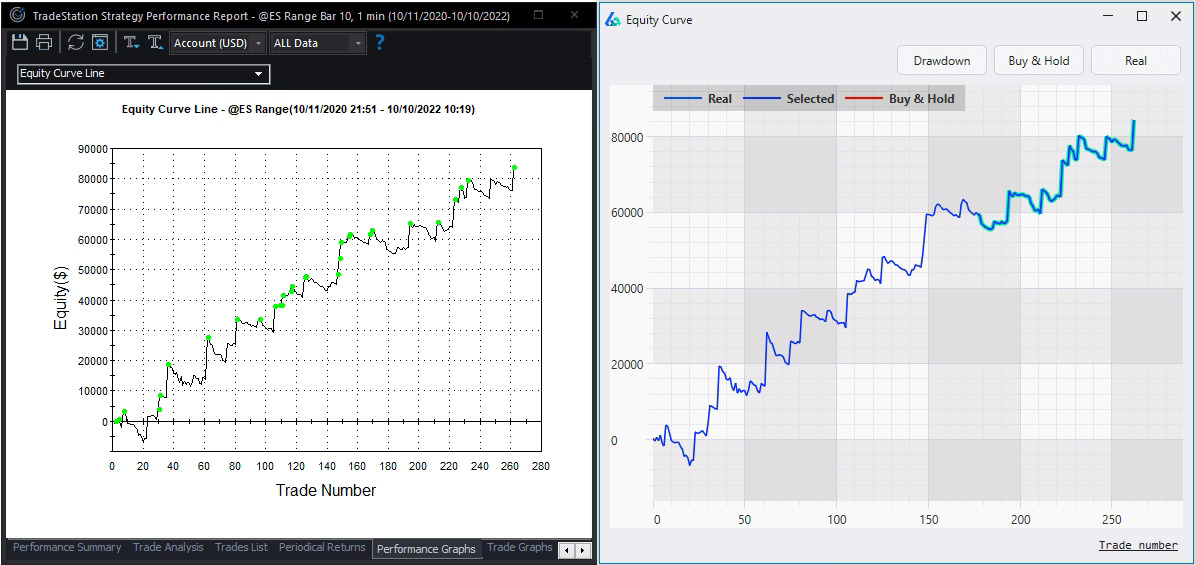
Task: Open the report settings gear icon
Action: point(100,42)
